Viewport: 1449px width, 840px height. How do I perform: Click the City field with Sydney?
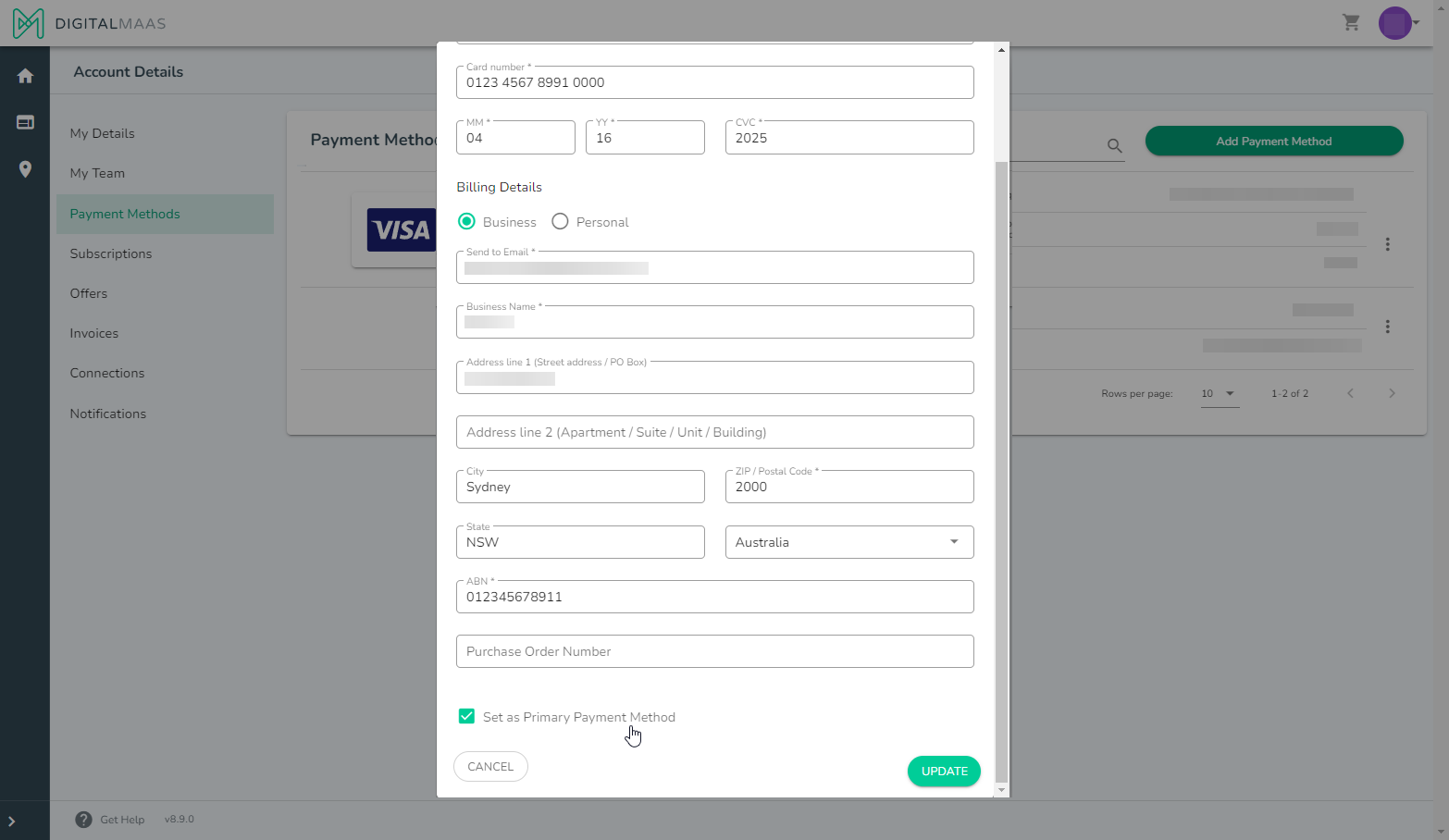pyautogui.click(x=580, y=487)
